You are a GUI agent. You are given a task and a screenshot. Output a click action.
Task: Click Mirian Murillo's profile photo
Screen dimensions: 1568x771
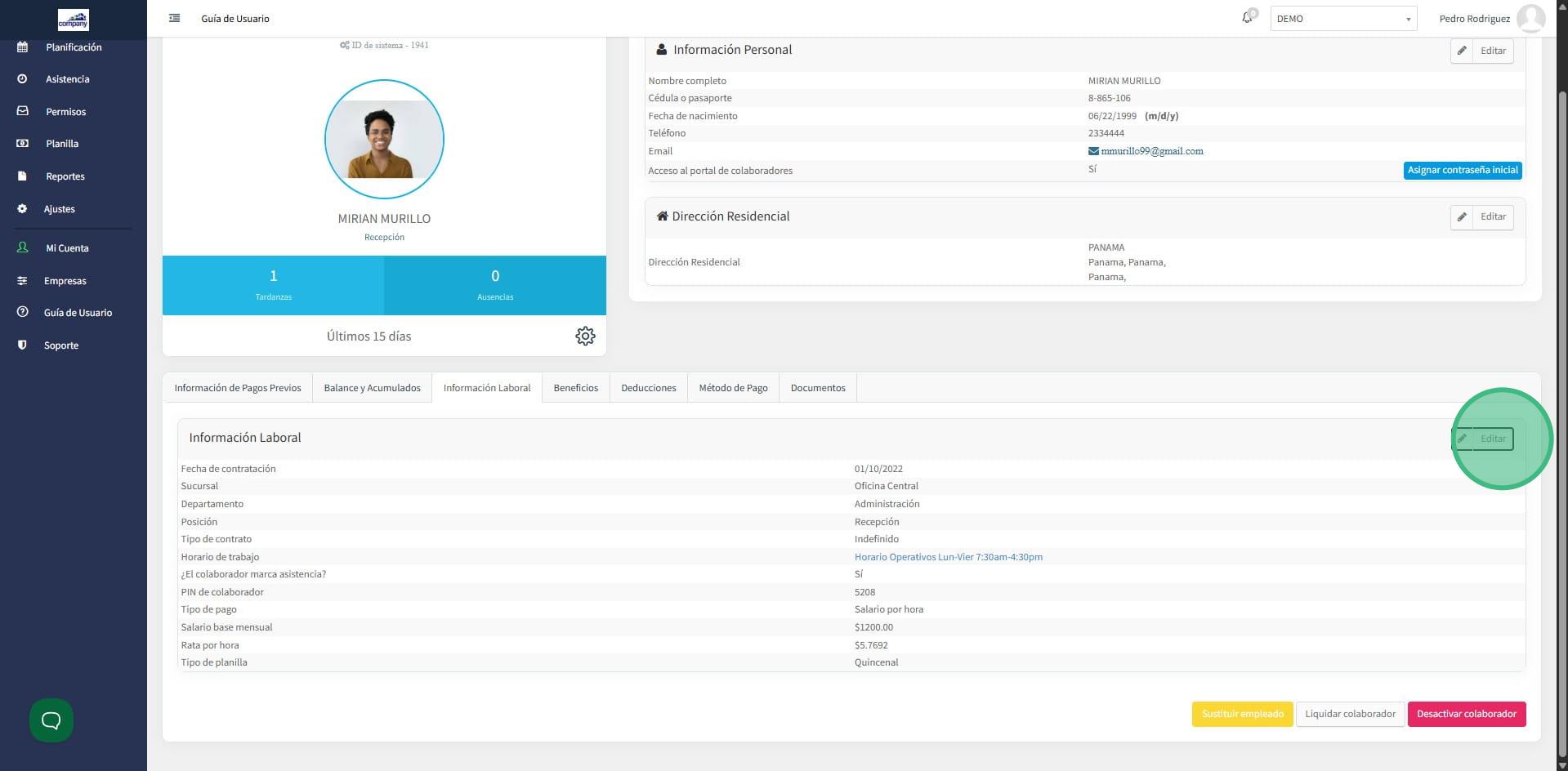click(x=384, y=139)
